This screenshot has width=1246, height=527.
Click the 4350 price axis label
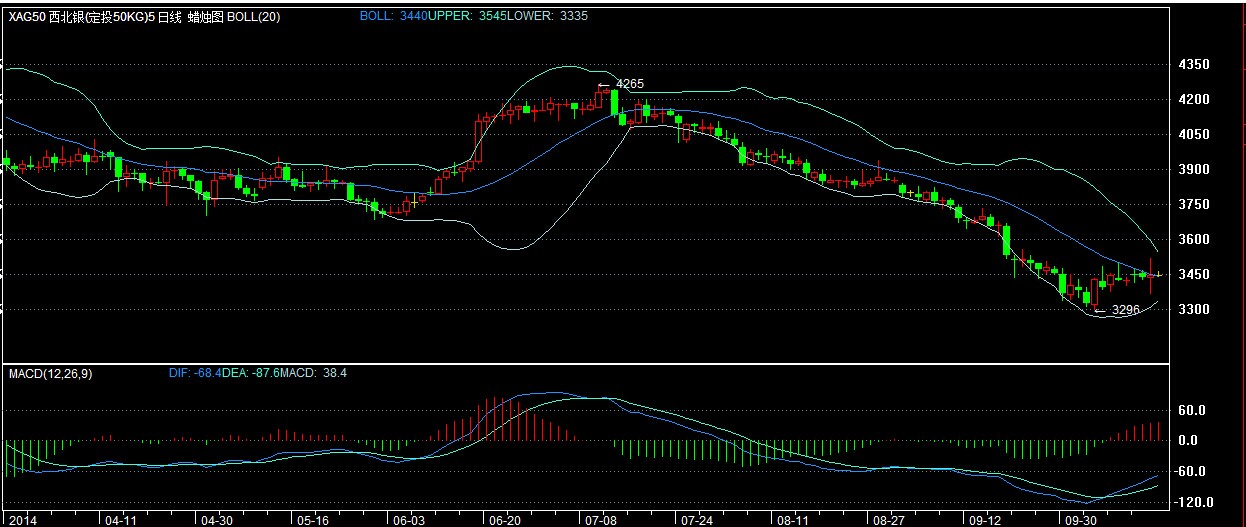[1194, 64]
